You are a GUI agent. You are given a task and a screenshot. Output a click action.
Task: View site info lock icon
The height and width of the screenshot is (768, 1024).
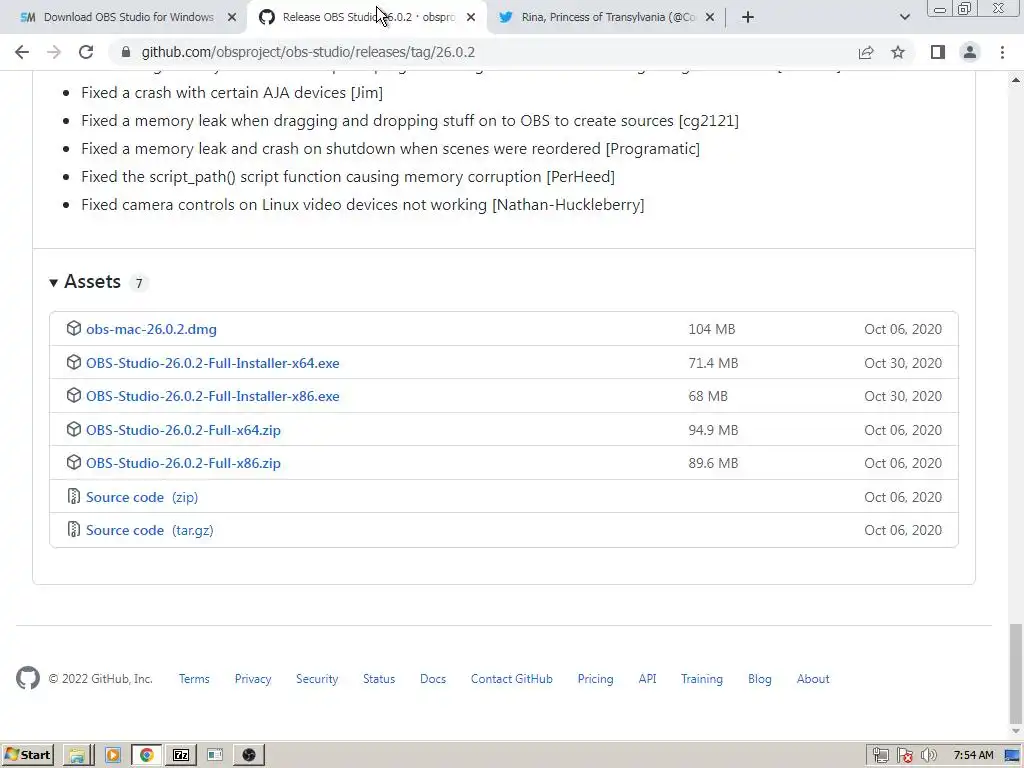(126, 52)
